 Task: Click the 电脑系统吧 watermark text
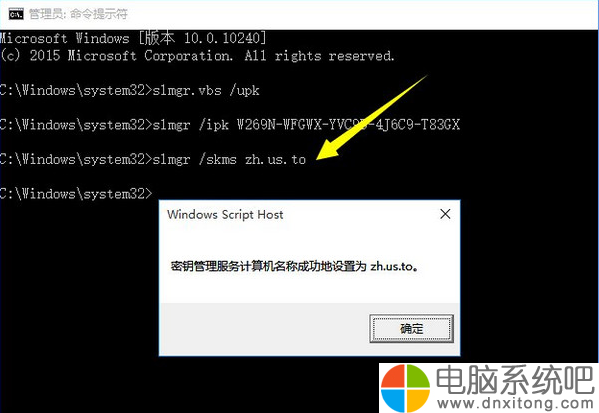(515, 379)
